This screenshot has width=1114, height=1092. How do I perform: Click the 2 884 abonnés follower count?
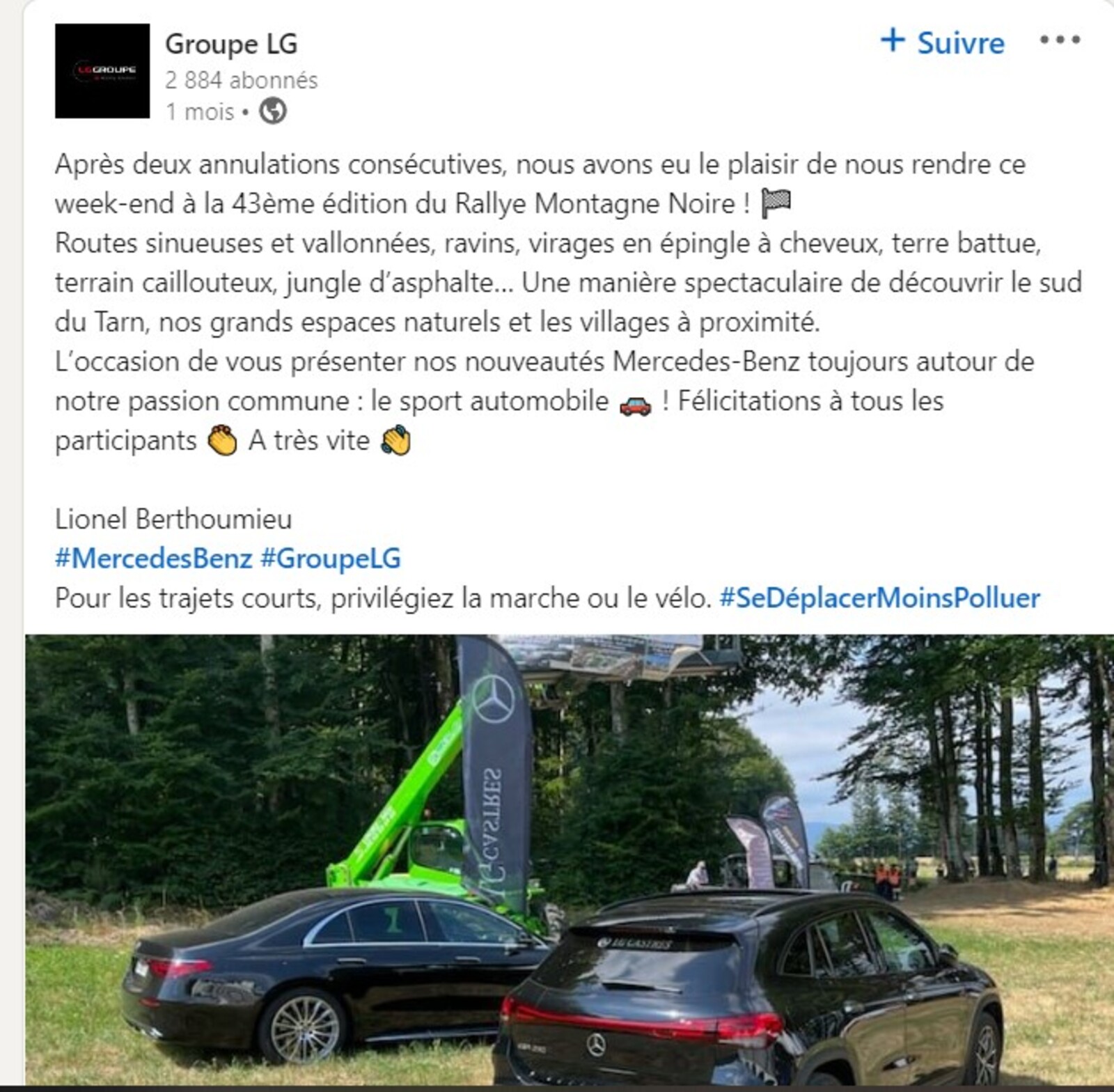point(242,80)
